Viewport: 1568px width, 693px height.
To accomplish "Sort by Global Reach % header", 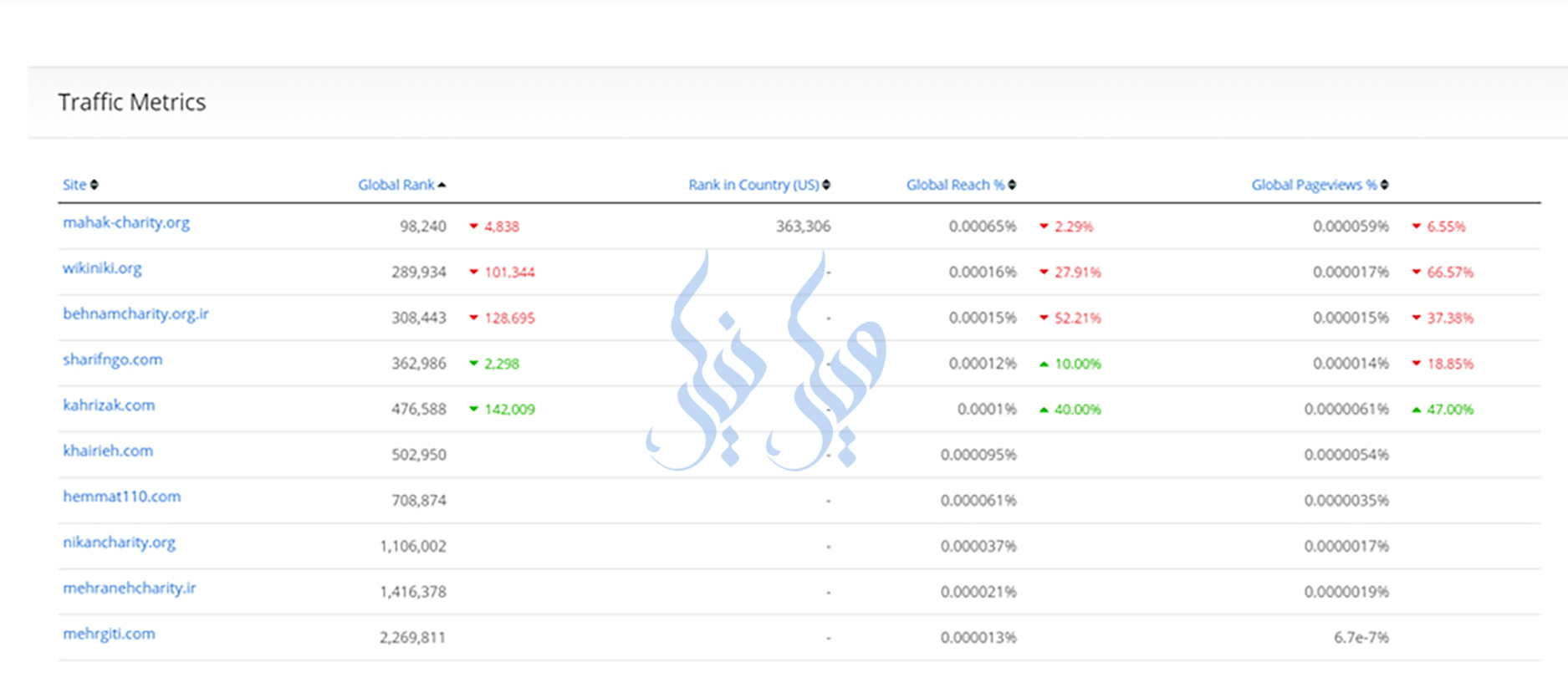I will click(x=954, y=185).
